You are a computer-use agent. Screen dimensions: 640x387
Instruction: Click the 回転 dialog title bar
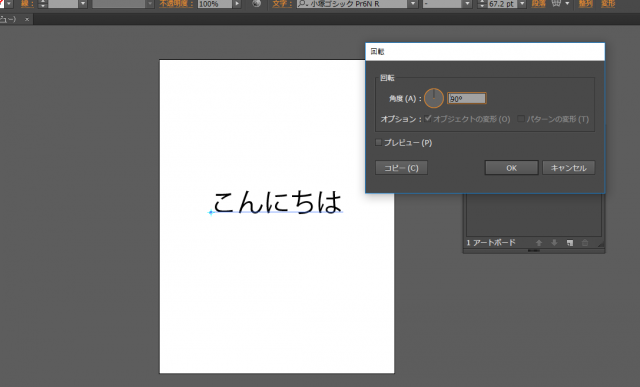click(x=485, y=52)
